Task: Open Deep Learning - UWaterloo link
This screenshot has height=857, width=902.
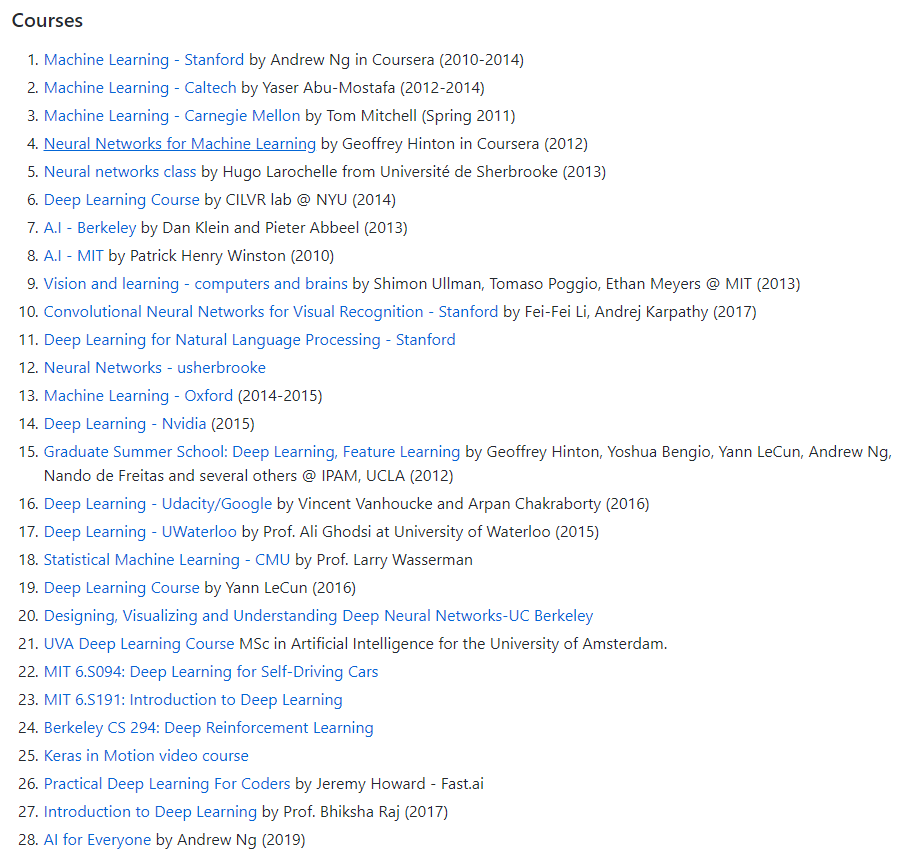Action: [140, 532]
